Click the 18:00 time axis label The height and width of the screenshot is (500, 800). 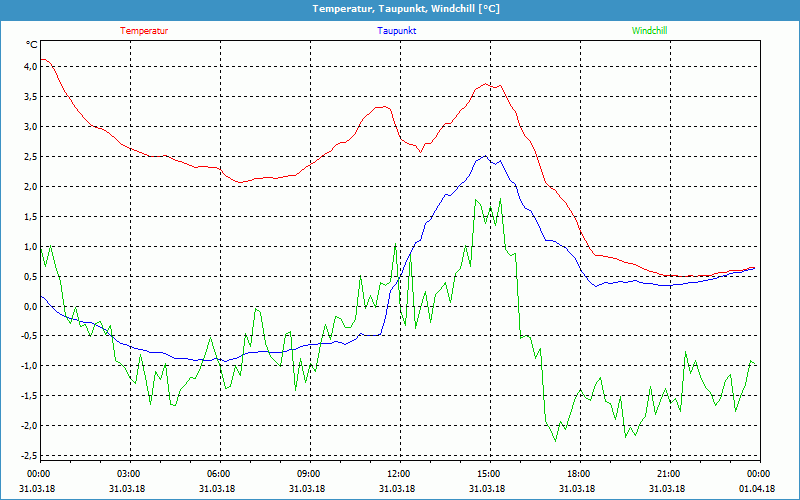pyautogui.click(x=579, y=474)
